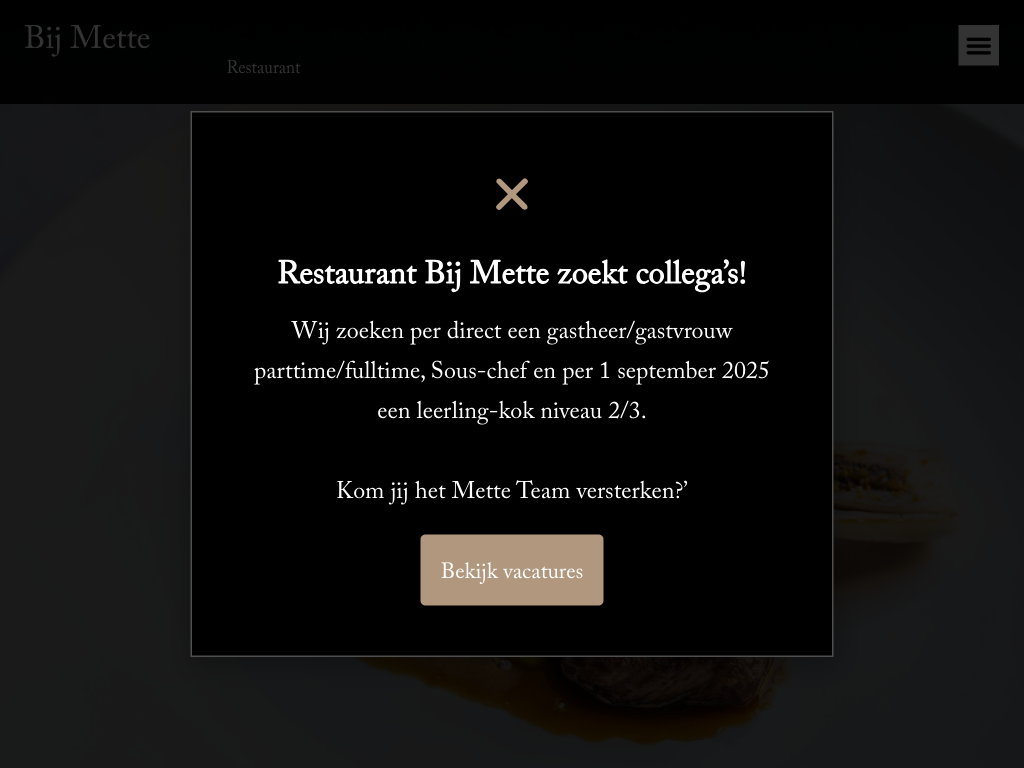Go to homepage via Bij Mette logo
The image size is (1024, 768).
(87, 40)
